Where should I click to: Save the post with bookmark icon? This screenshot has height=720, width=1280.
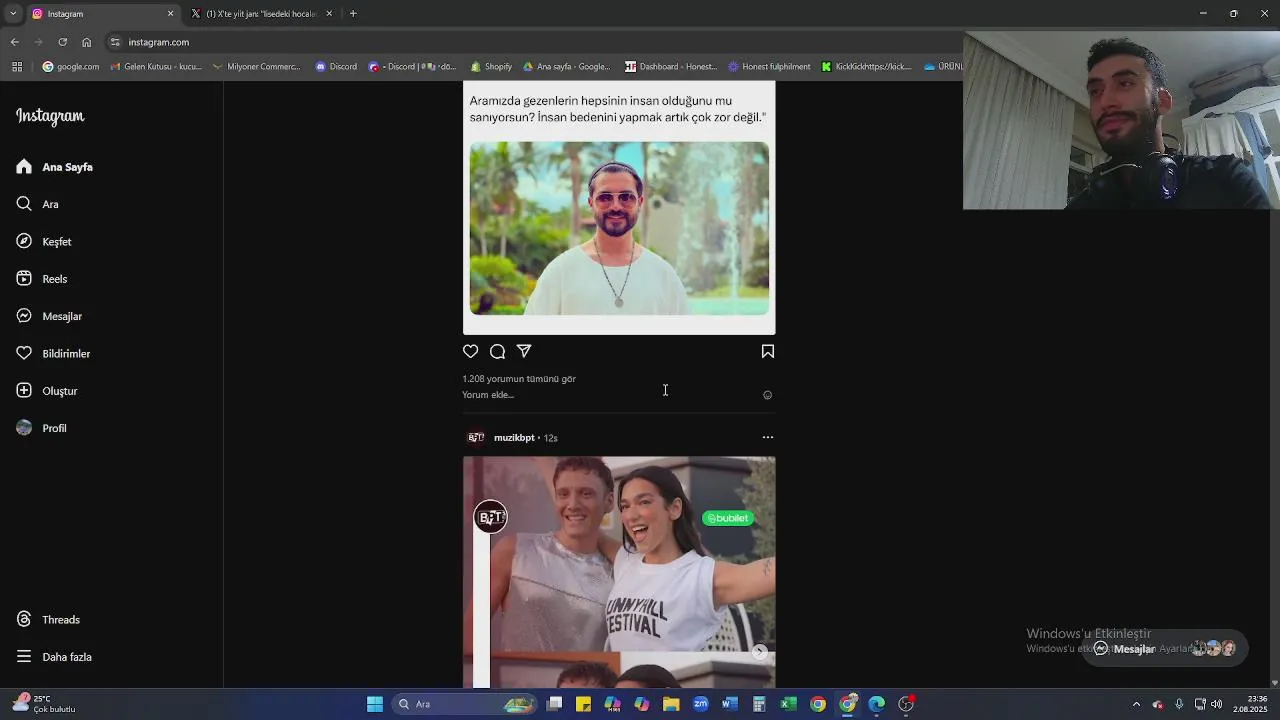pos(767,351)
